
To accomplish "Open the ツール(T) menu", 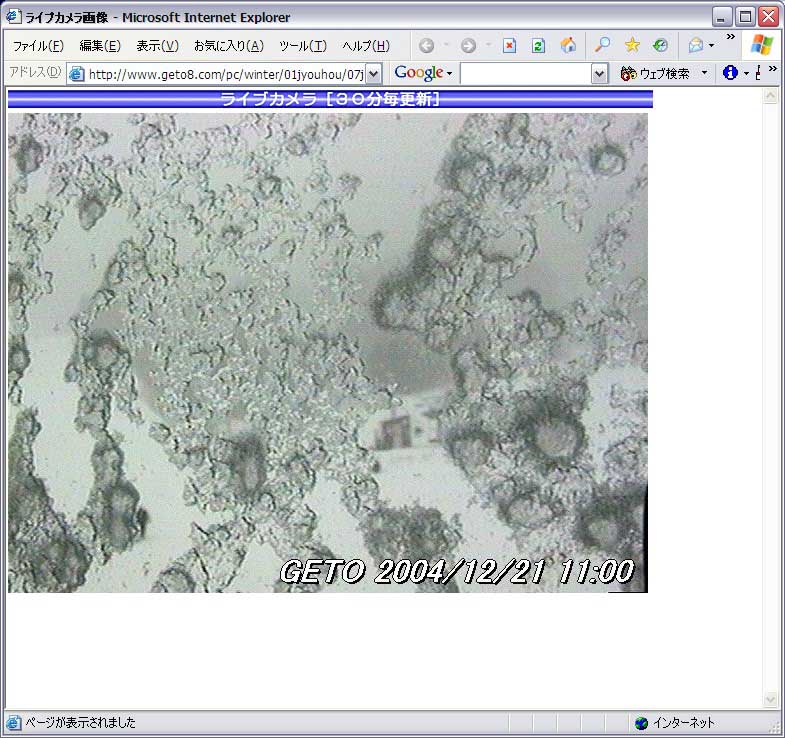I will point(303,46).
